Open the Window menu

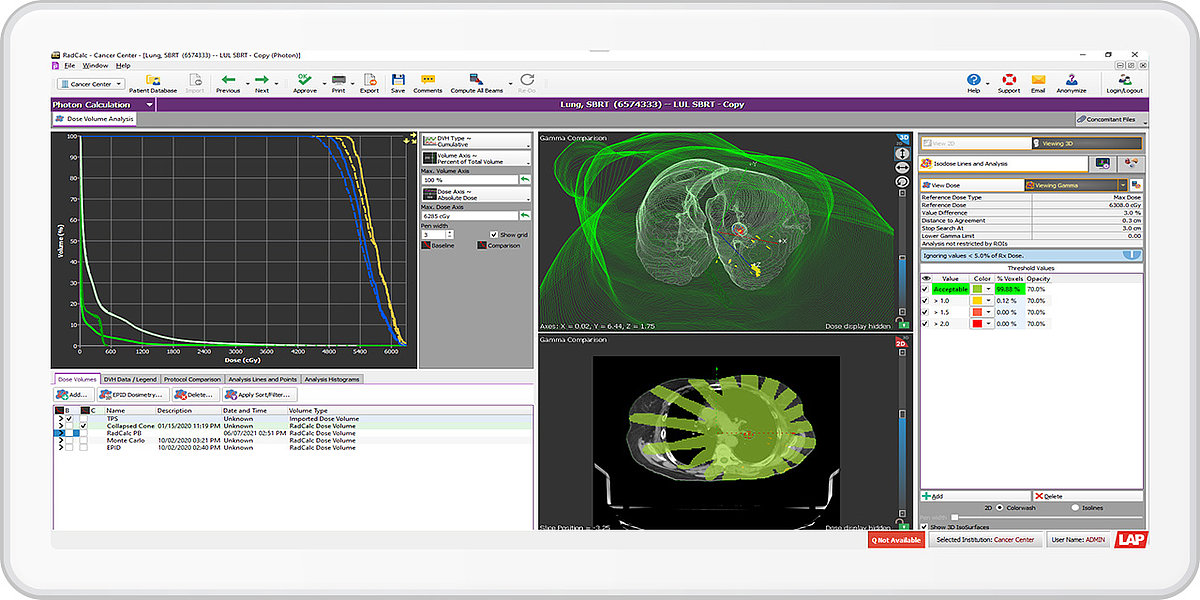96,66
